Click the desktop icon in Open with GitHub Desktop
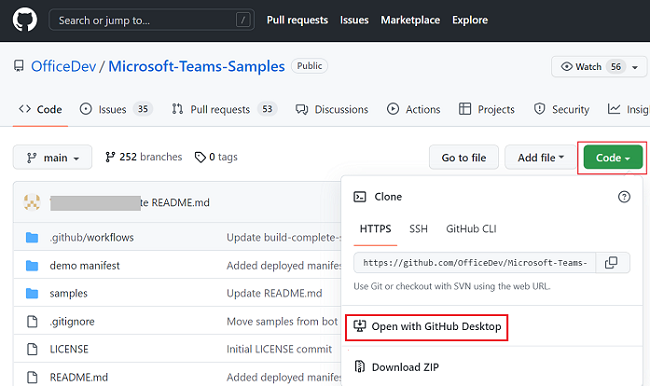650x386 pixels. pos(359,326)
